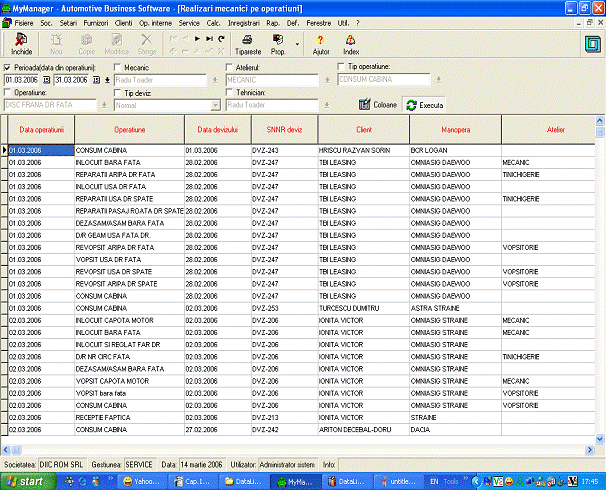Click the Inchide toolbar icon
Screen dimensions: 606x490
point(21,40)
